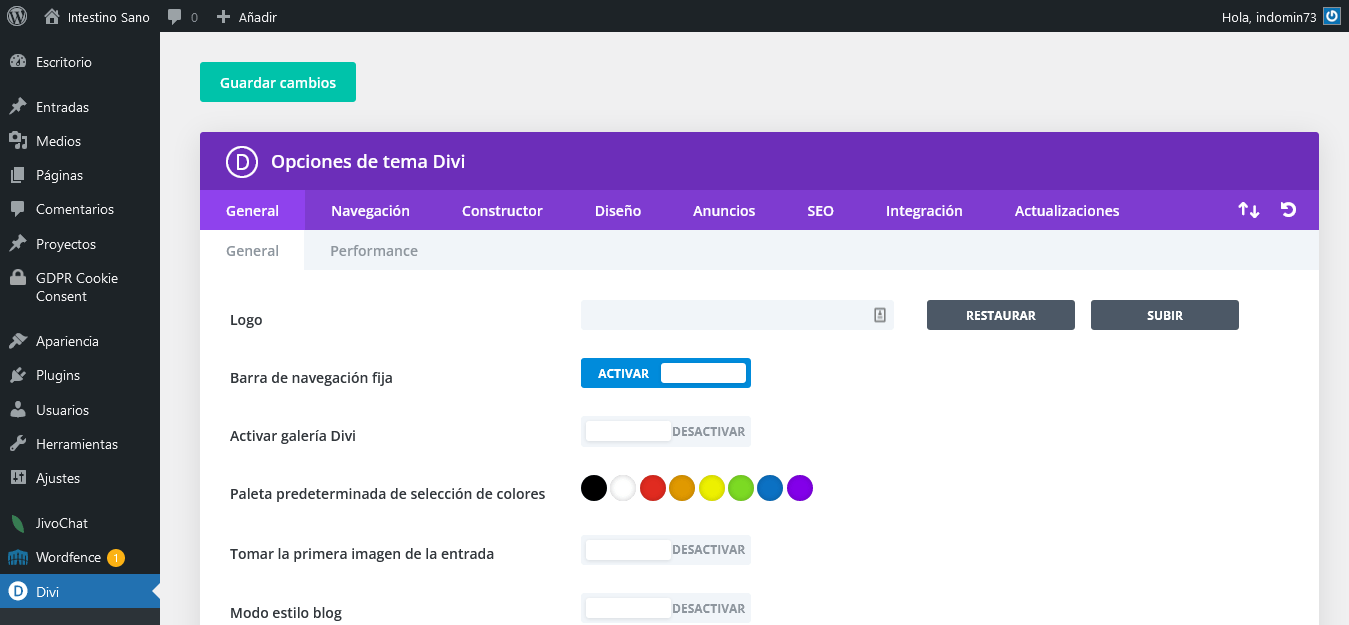The height and width of the screenshot is (625, 1349).
Task: Open the General main tab
Action: [x=252, y=210]
